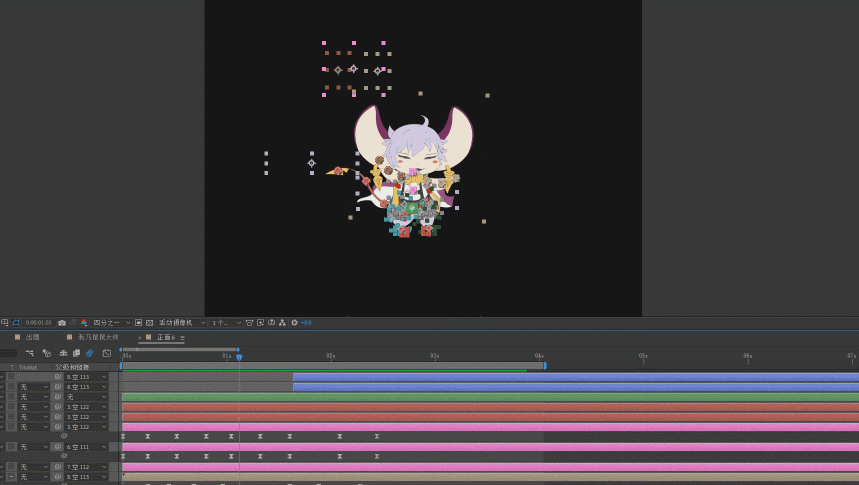Image resolution: width=859 pixels, height=485 pixels.
Task: Click expression icon below the 3.空 122 layers
Action: [64, 436]
